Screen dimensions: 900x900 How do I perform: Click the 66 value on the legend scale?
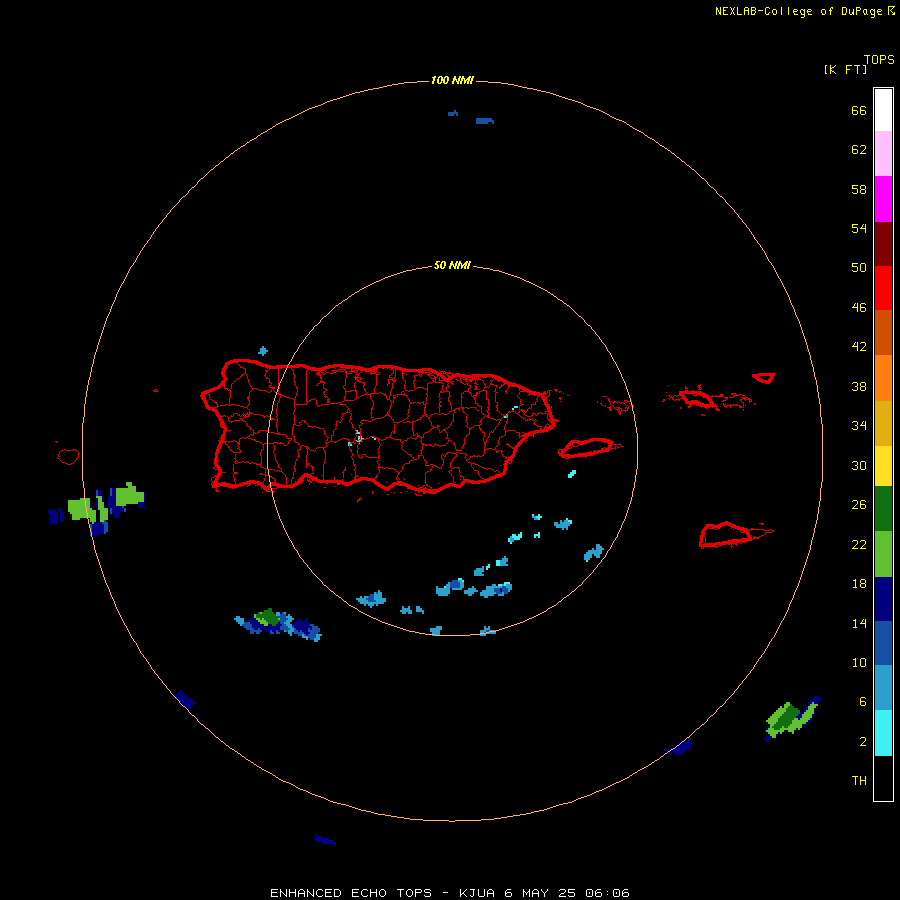tap(859, 110)
